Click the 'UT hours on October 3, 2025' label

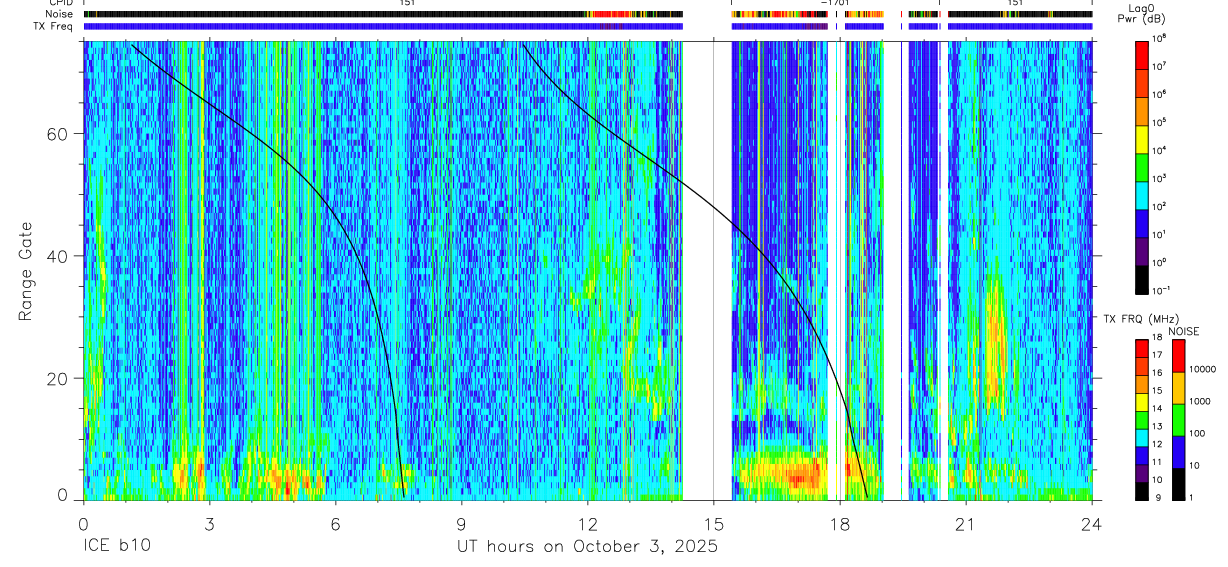point(587,547)
